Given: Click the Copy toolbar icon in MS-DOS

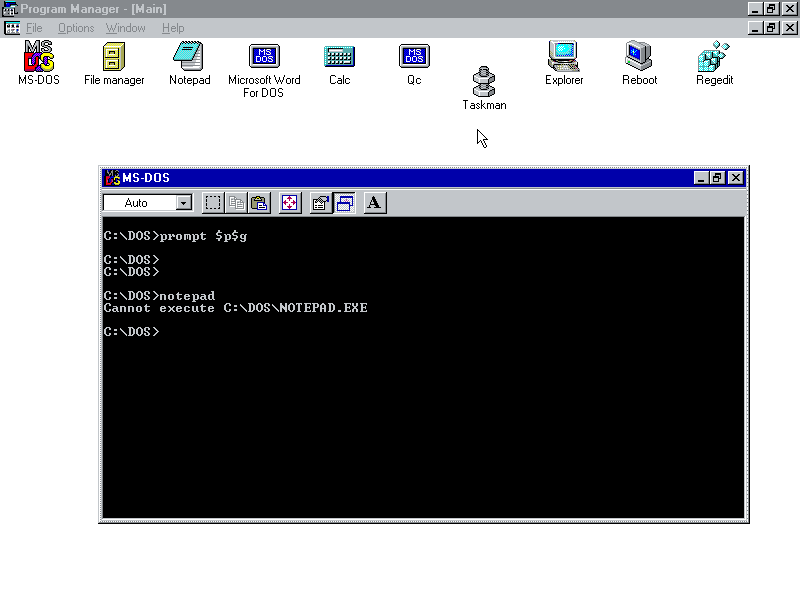Looking at the screenshot, I should tap(236, 203).
